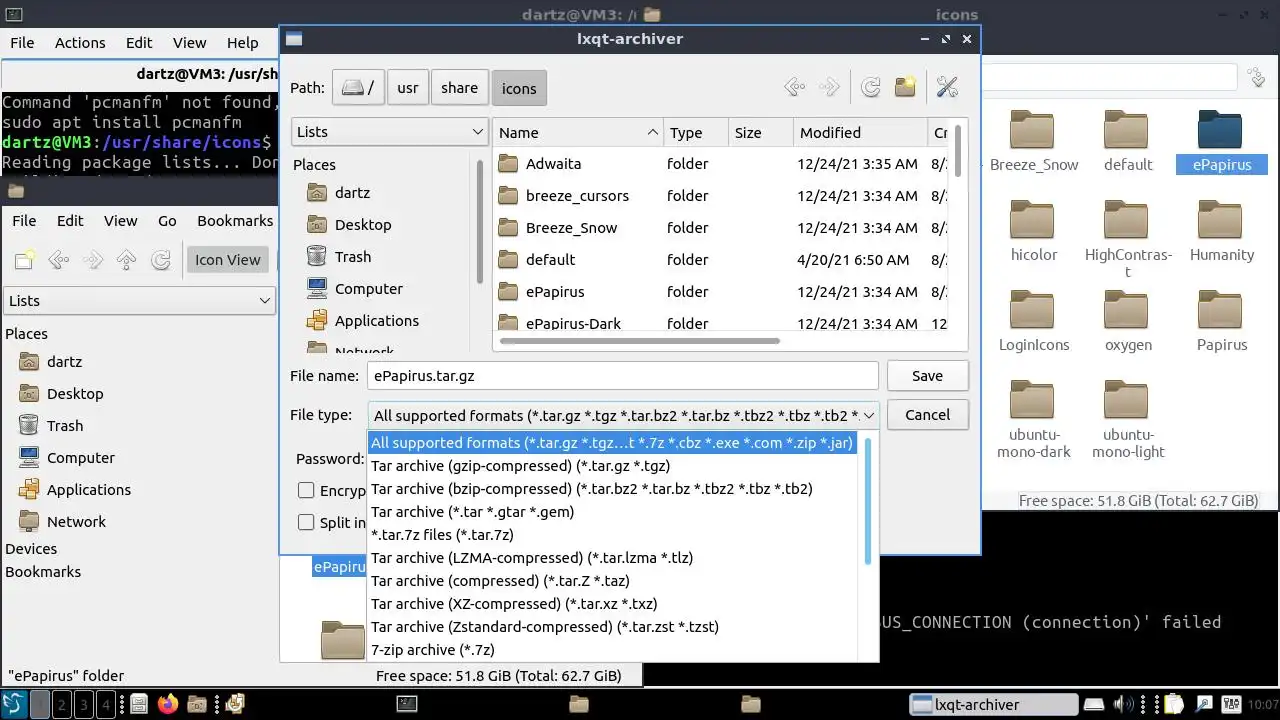The width and height of the screenshot is (1280, 720).
Task: Click the reload icon in lxqt-archiver dialog
Action: [871, 88]
